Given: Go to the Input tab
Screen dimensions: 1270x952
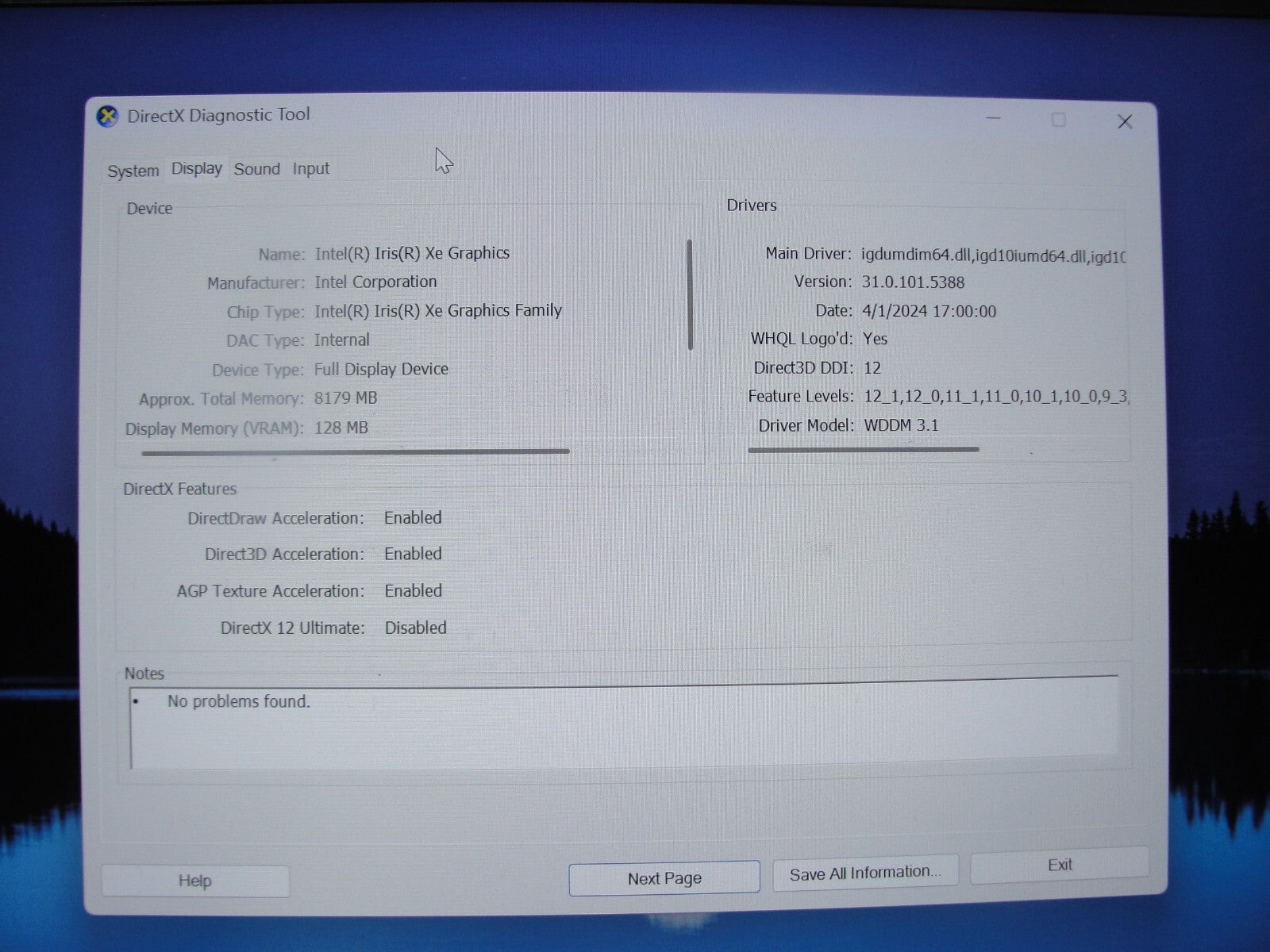Looking at the screenshot, I should click(310, 169).
